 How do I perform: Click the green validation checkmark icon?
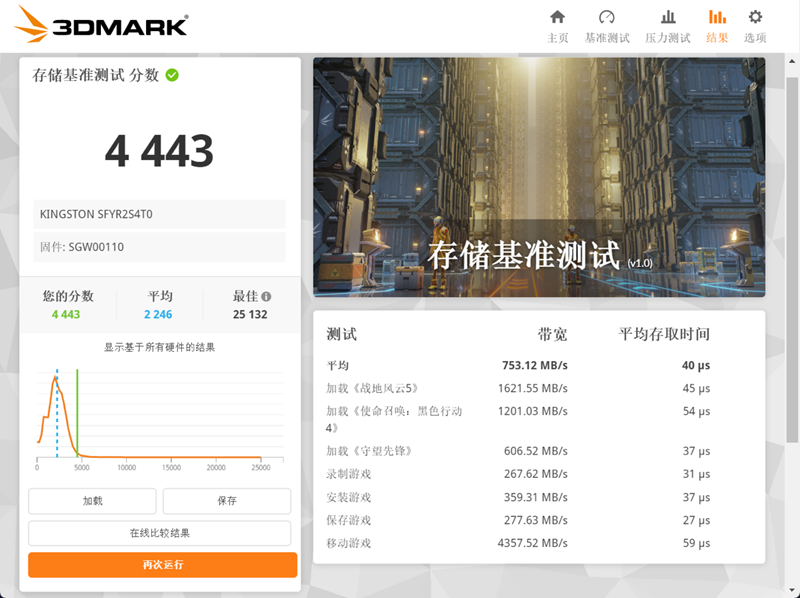coord(172,75)
